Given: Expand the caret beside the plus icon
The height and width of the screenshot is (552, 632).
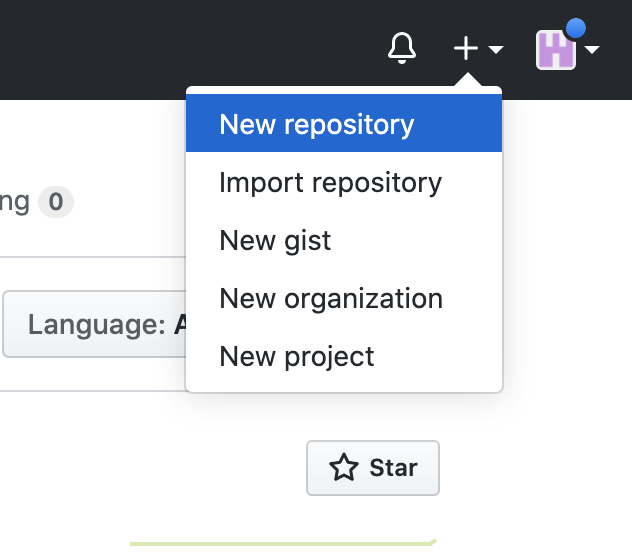Looking at the screenshot, I should coord(496,49).
